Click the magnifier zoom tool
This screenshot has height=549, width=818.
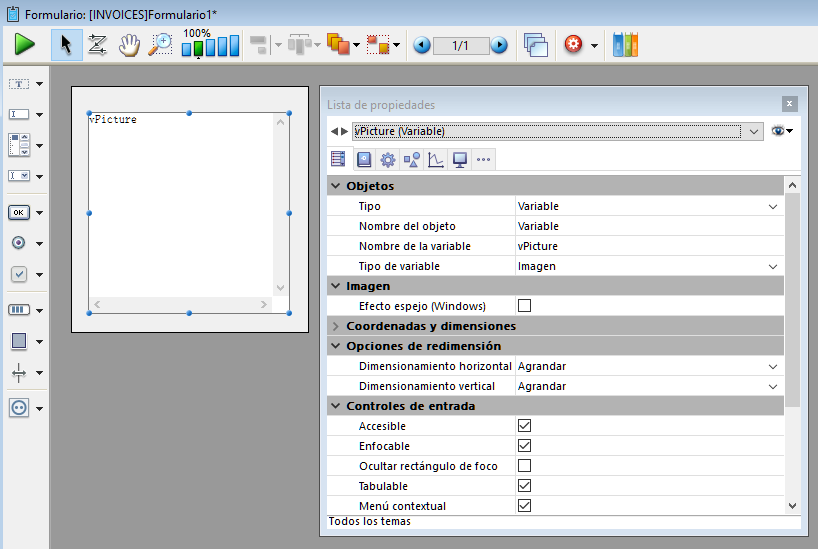click(160, 45)
